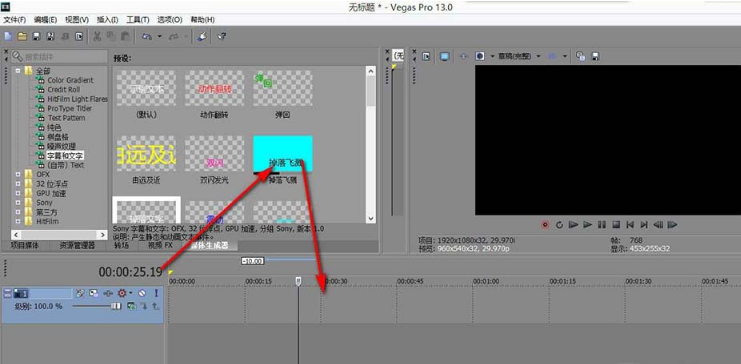This screenshot has height=364, width=741.
Task: Open split screen view dropdown arrow
Action: [492, 56]
